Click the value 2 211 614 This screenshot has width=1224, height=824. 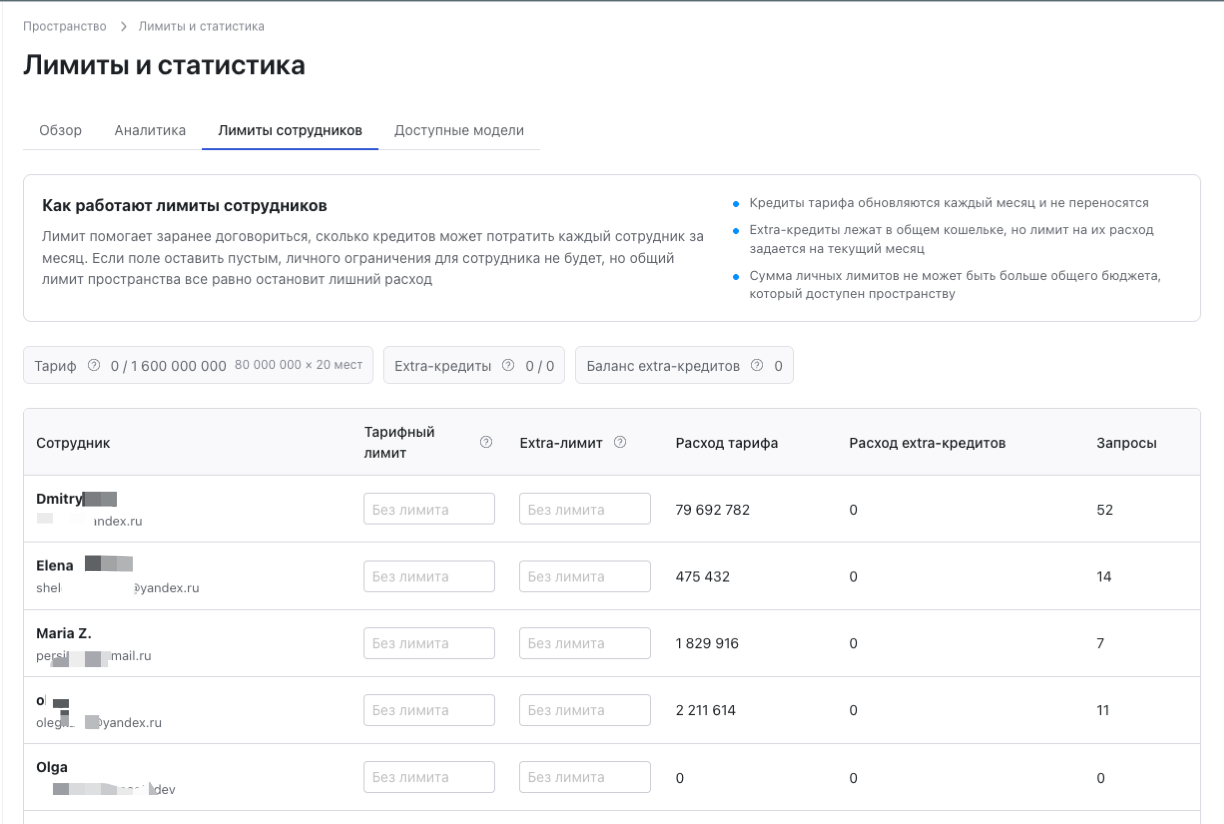pos(706,711)
